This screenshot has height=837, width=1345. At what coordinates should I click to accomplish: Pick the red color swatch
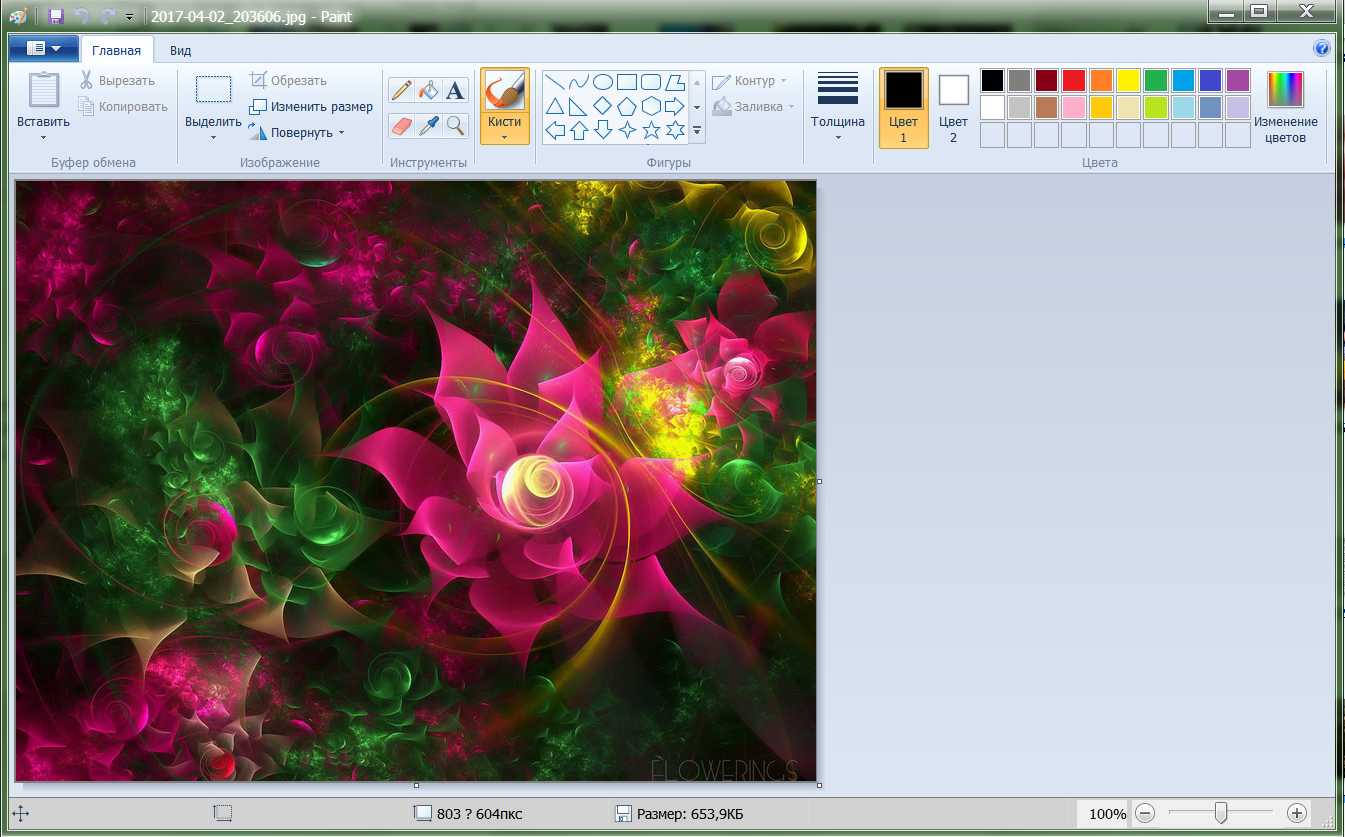point(1074,80)
